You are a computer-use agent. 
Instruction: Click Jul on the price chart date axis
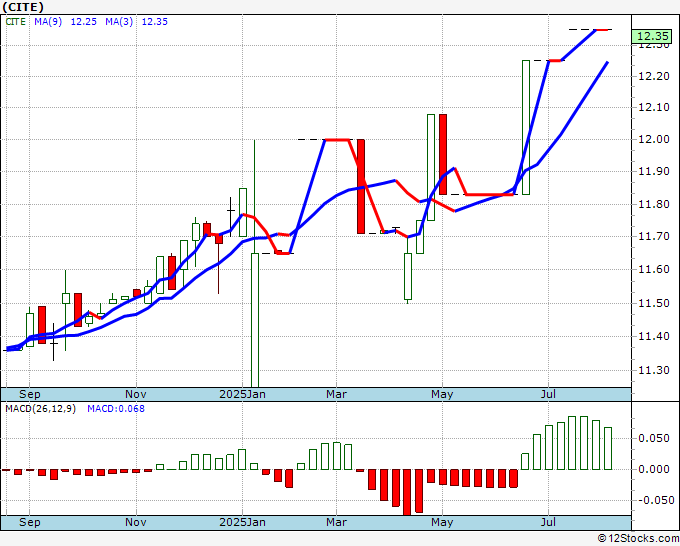[x=548, y=394]
